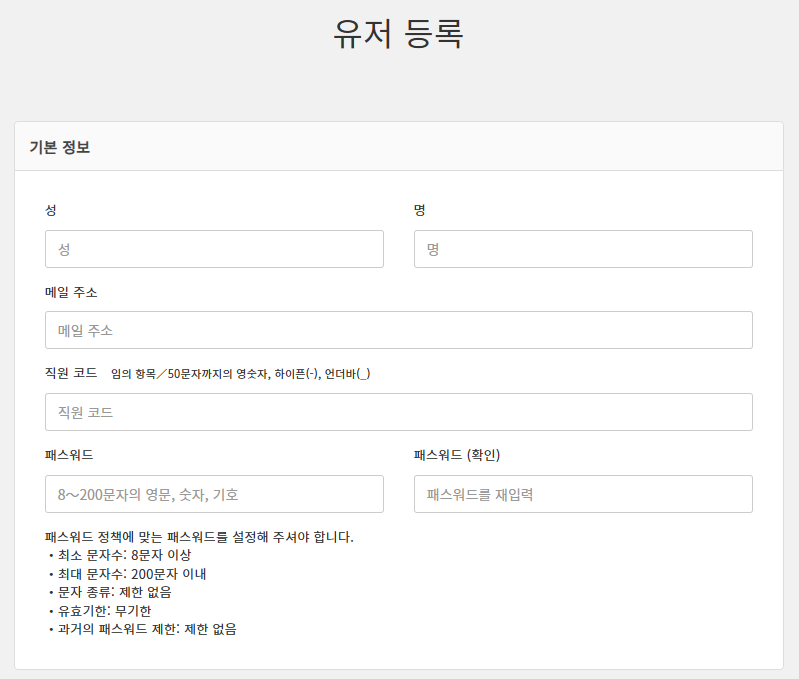Click the 성 (last name) input field

click(x=214, y=249)
